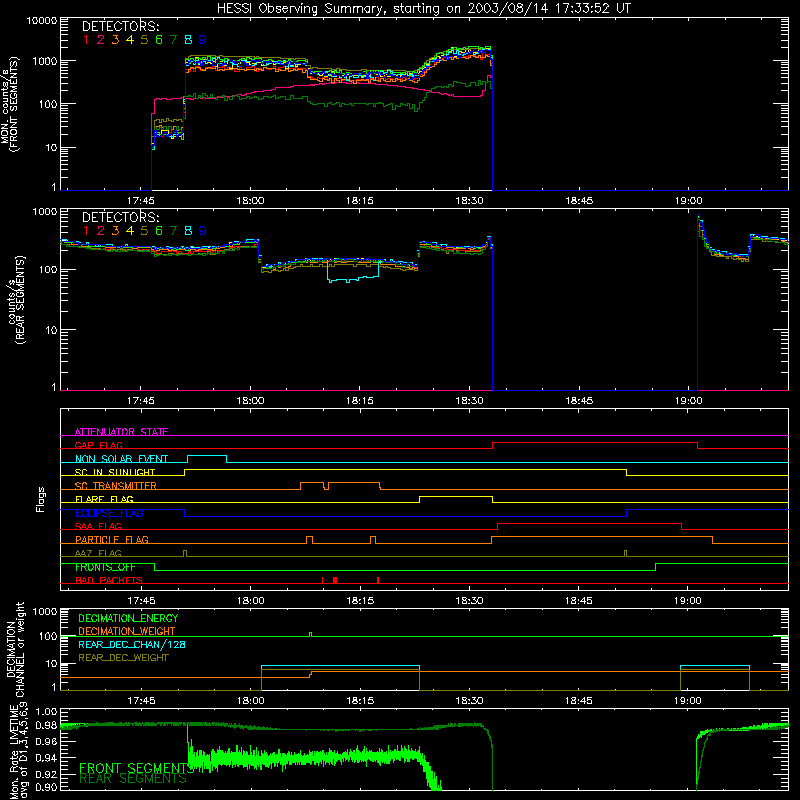Click the REAR SEGMENTS livetime legend label
The image size is (800, 800).
pos(133,779)
